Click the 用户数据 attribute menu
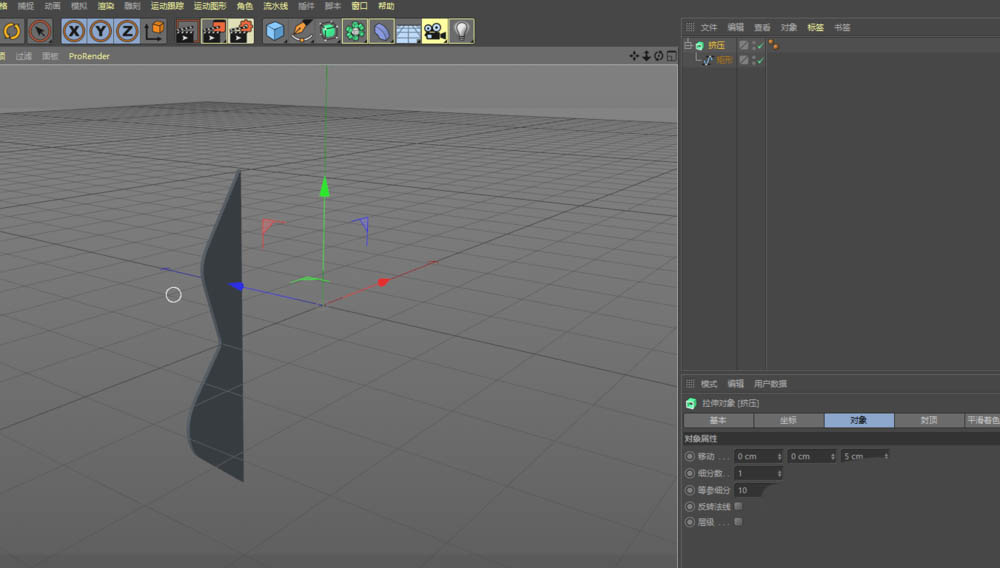Image resolution: width=1000 pixels, height=568 pixels. [770, 384]
